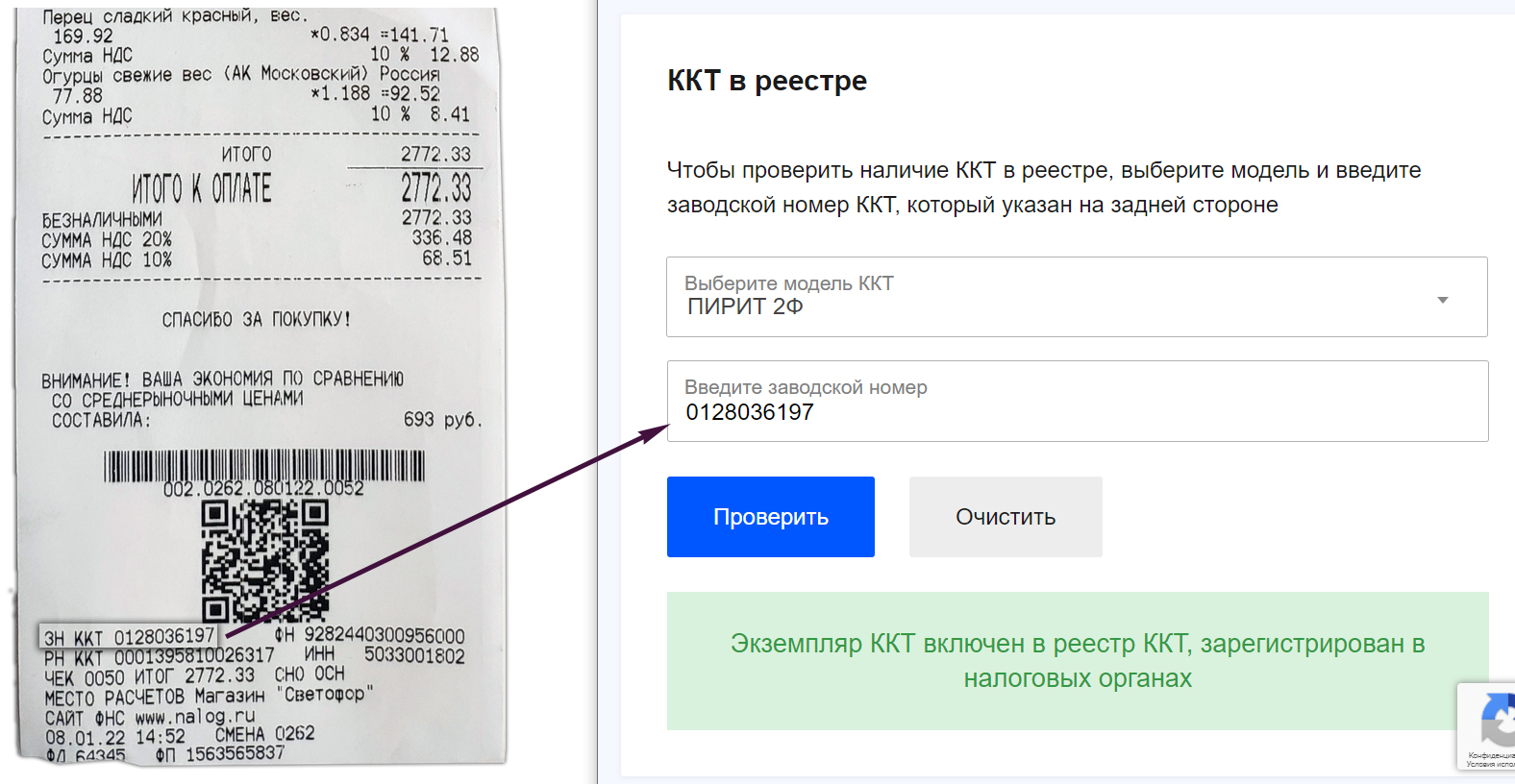This screenshot has width=1515, height=784.
Task: Click the 'ККТ в реестре' heading
Action: (766, 81)
